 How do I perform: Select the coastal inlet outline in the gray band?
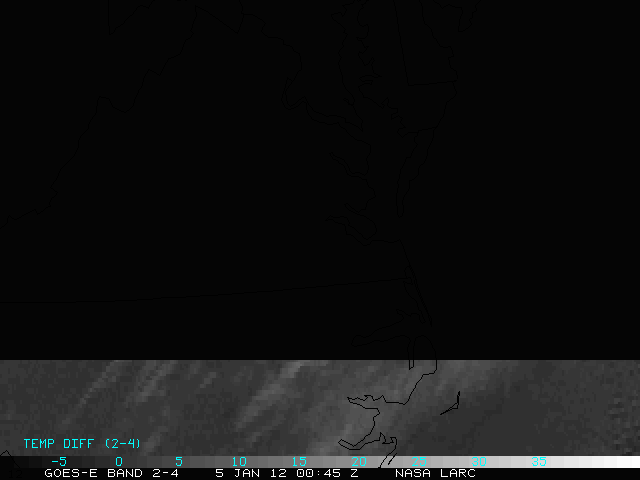point(365,402)
